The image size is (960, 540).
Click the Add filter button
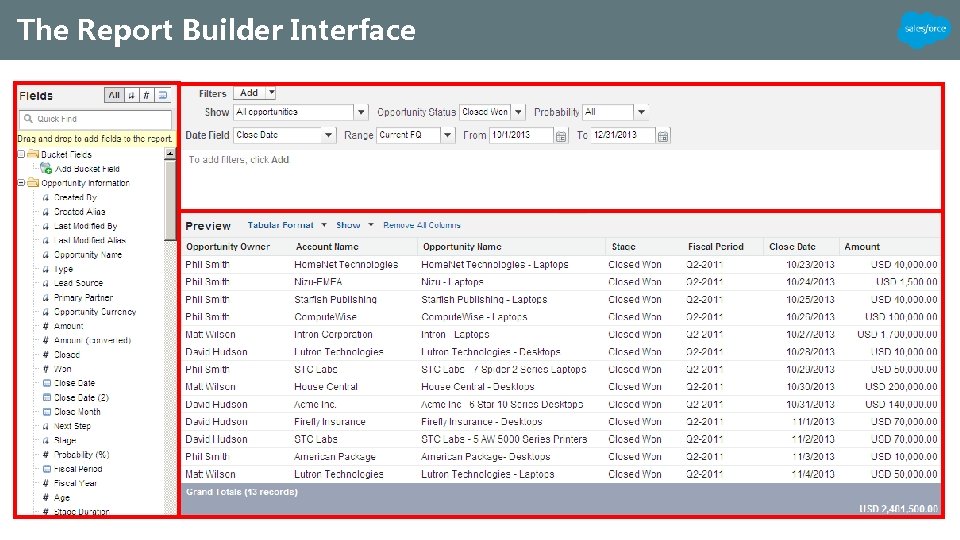(x=249, y=93)
